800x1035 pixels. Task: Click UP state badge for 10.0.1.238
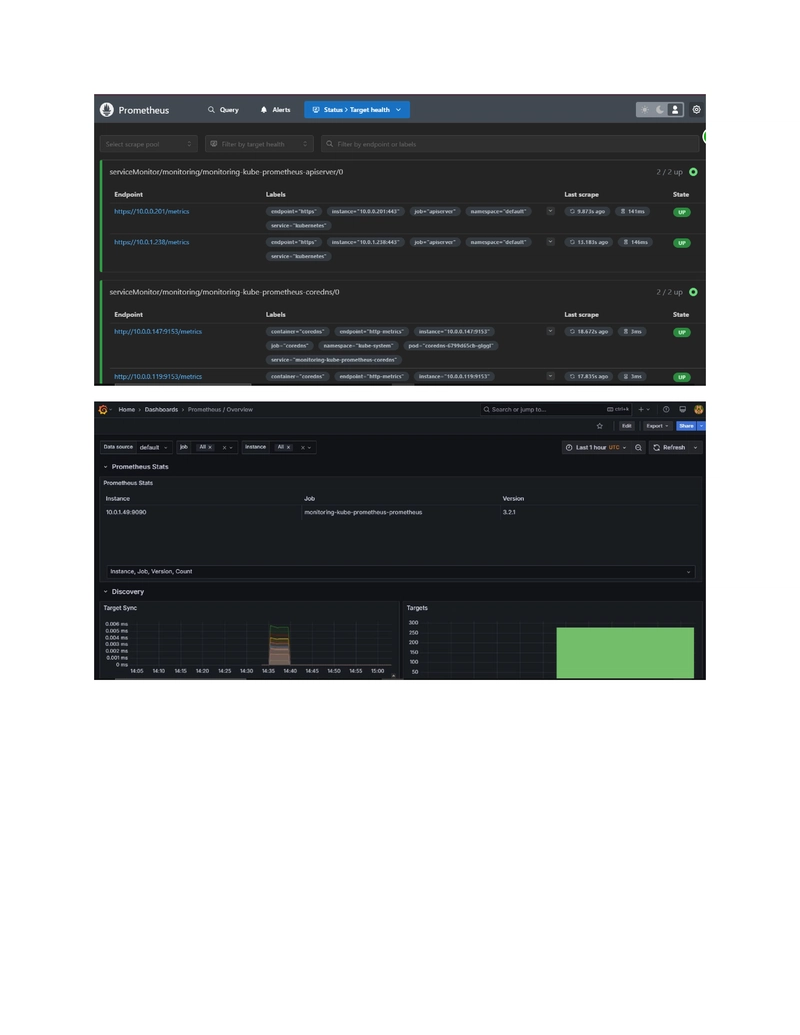682,243
